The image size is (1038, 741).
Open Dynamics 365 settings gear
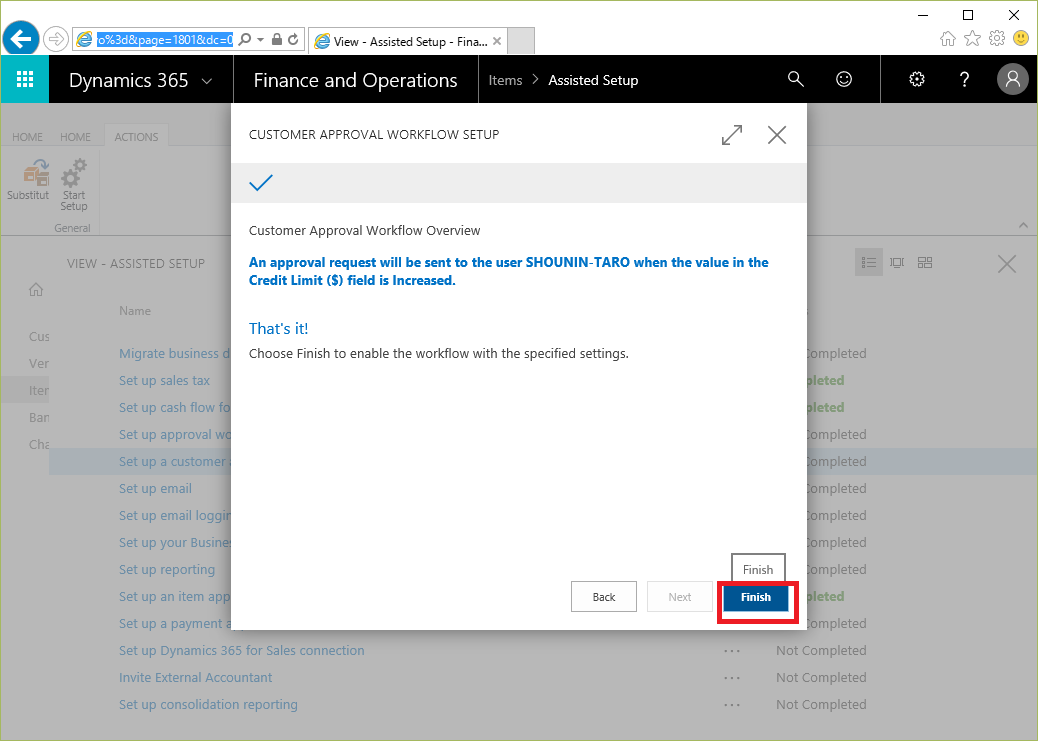pos(917,79)
